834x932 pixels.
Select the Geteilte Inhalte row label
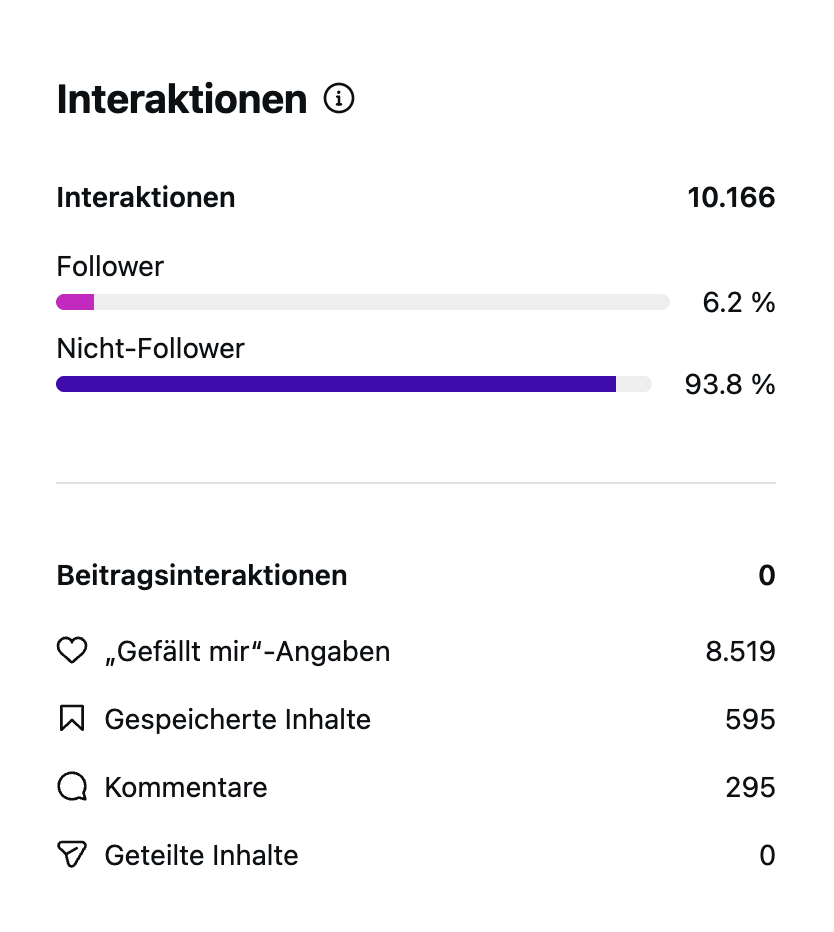(201, 855)
